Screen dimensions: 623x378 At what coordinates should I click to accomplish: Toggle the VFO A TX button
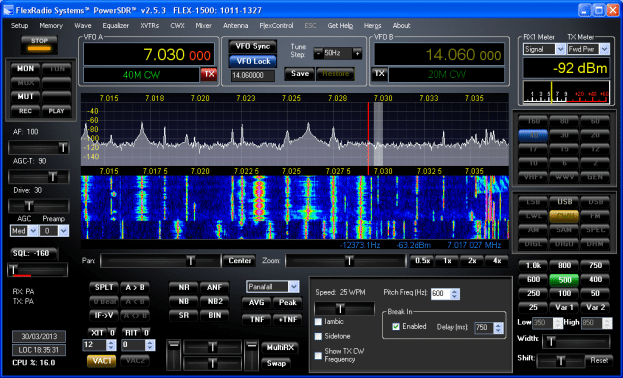209,74
